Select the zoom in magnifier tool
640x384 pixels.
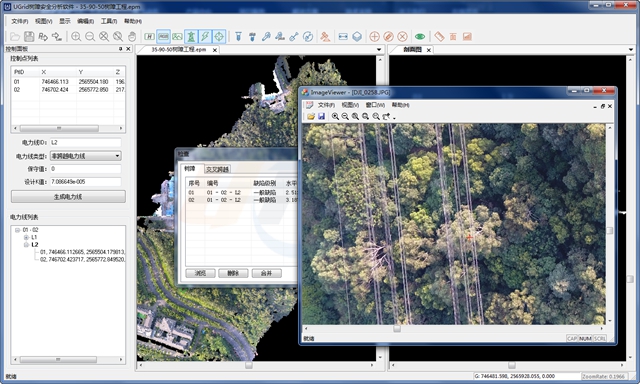(76, 37)
